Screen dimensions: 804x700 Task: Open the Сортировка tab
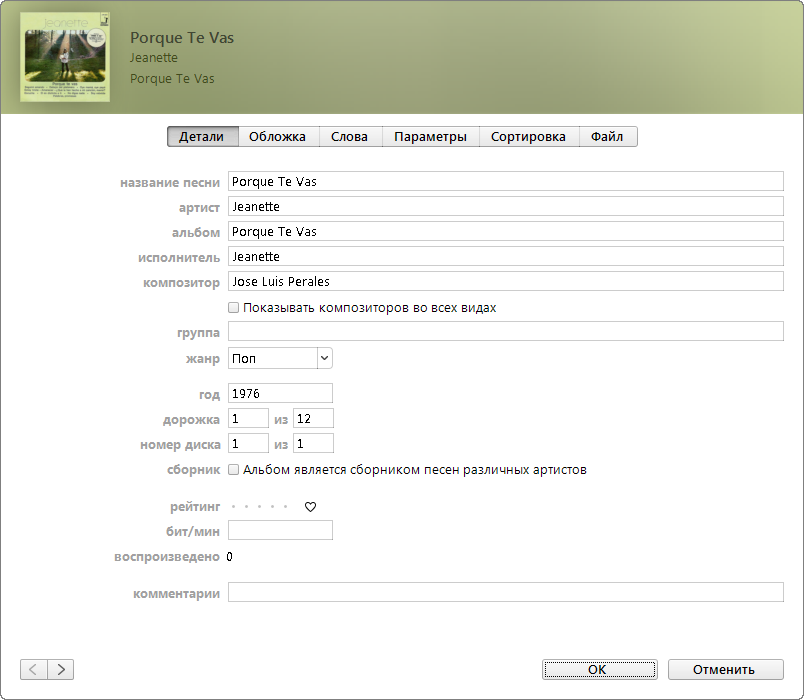pyautogui.click(x=528, y=137)
